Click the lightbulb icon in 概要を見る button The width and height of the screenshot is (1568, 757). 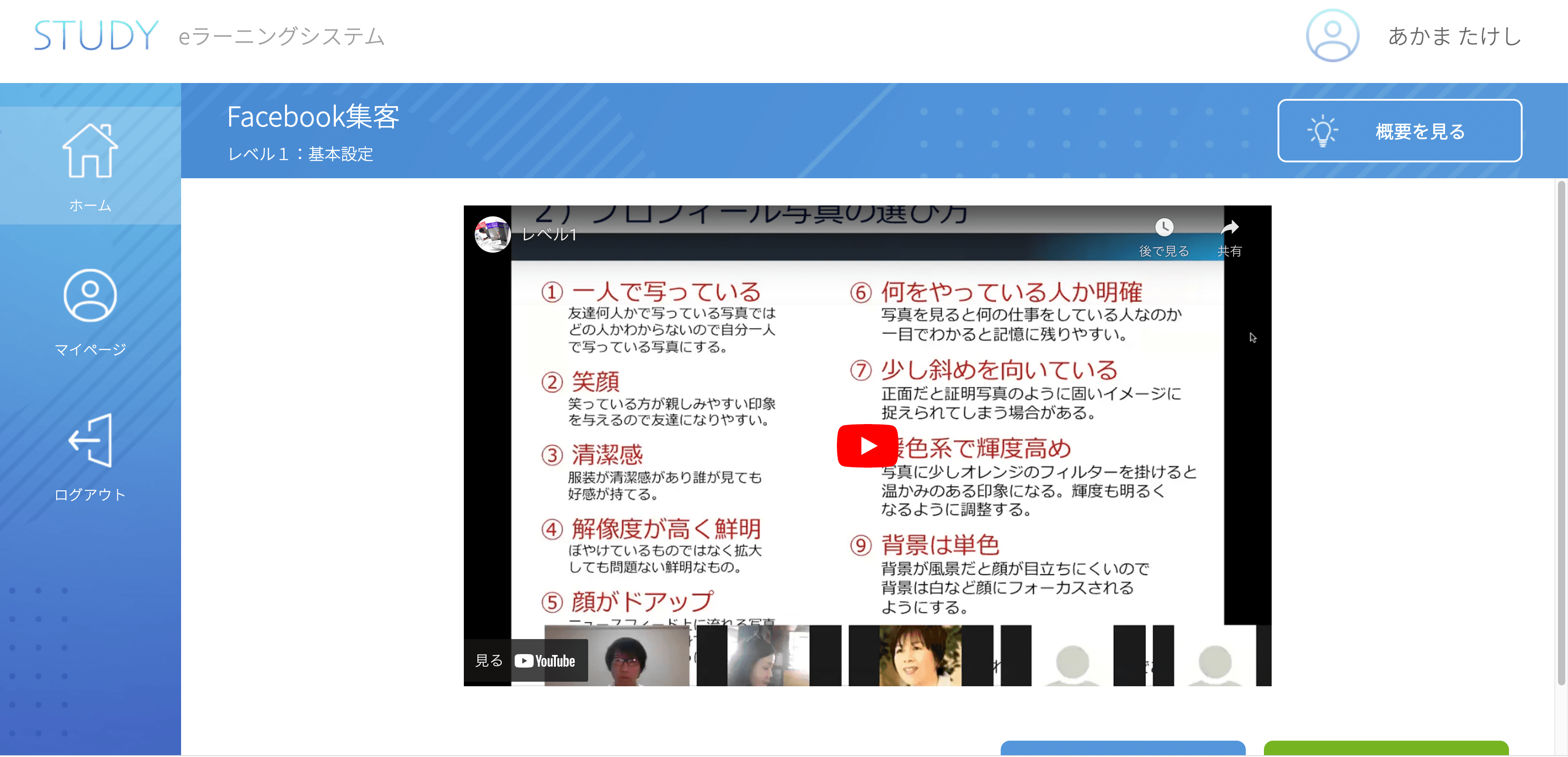(1322, 131)
